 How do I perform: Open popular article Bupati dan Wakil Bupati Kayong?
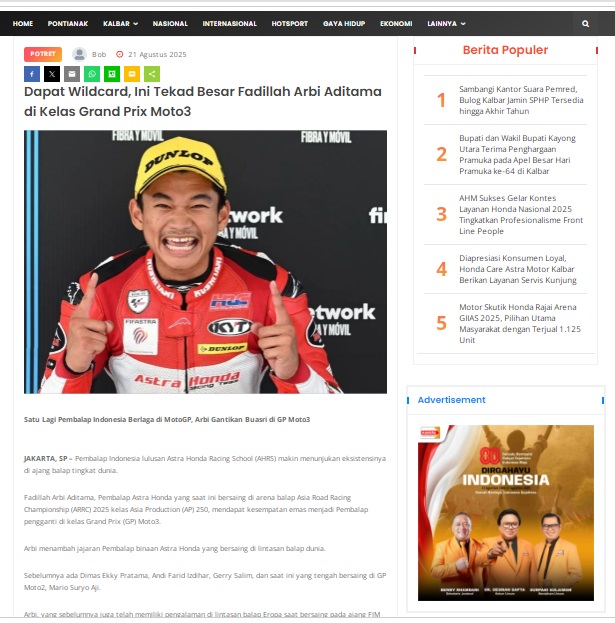tap(517, 155)
